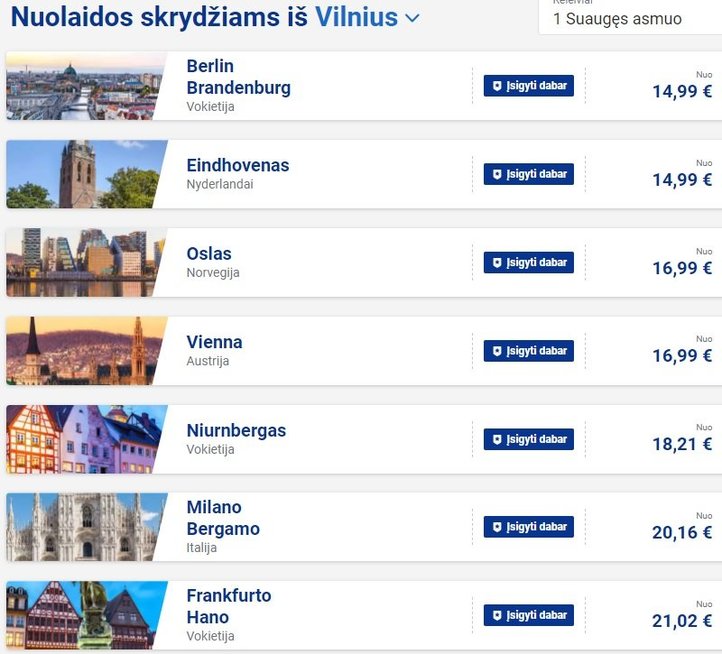Select Įsigyti dabar for Milano Bergamo
722x654 pixels.
point(529,527)
